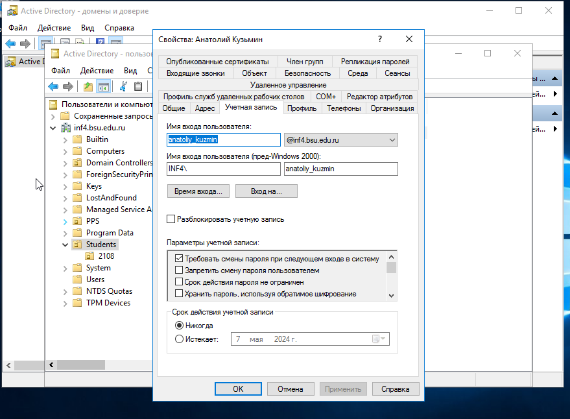Toggle the unlock account checkbox
The image size is (570, 419).
click(170, 219)
